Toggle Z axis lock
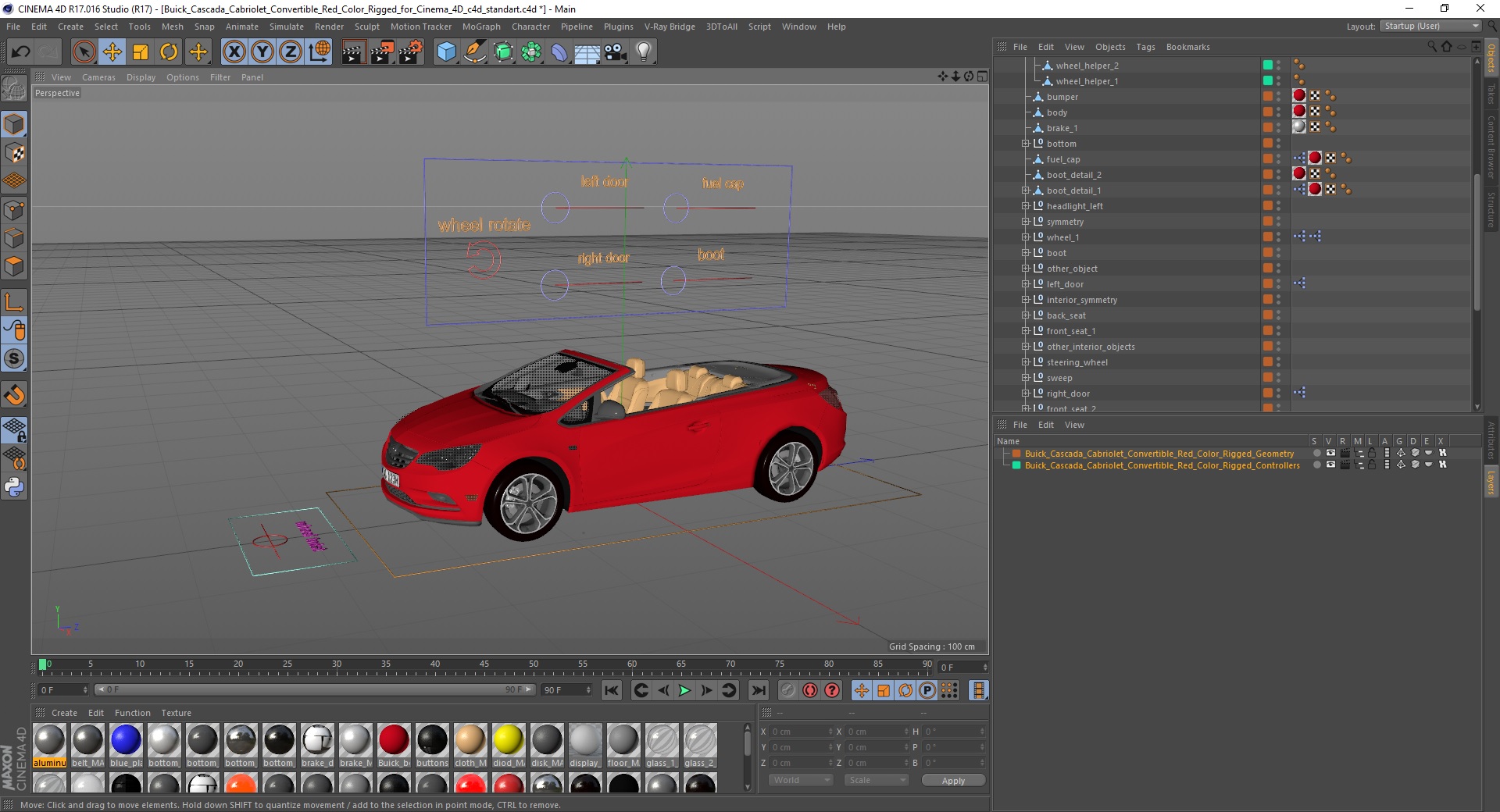 click(x=291, y=52)
